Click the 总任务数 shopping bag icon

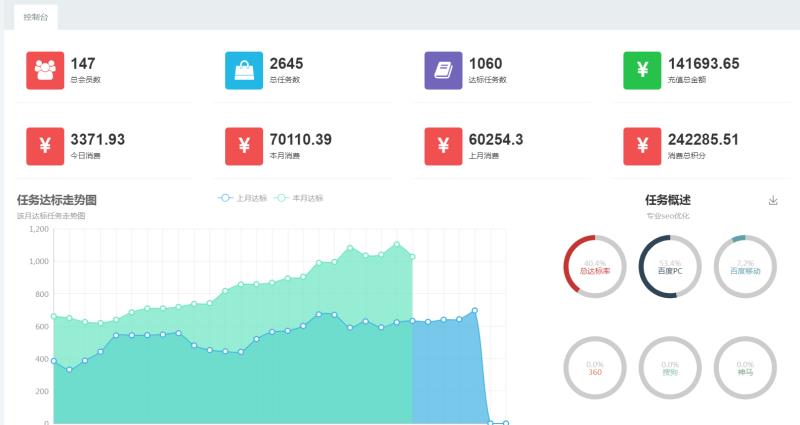244,70
